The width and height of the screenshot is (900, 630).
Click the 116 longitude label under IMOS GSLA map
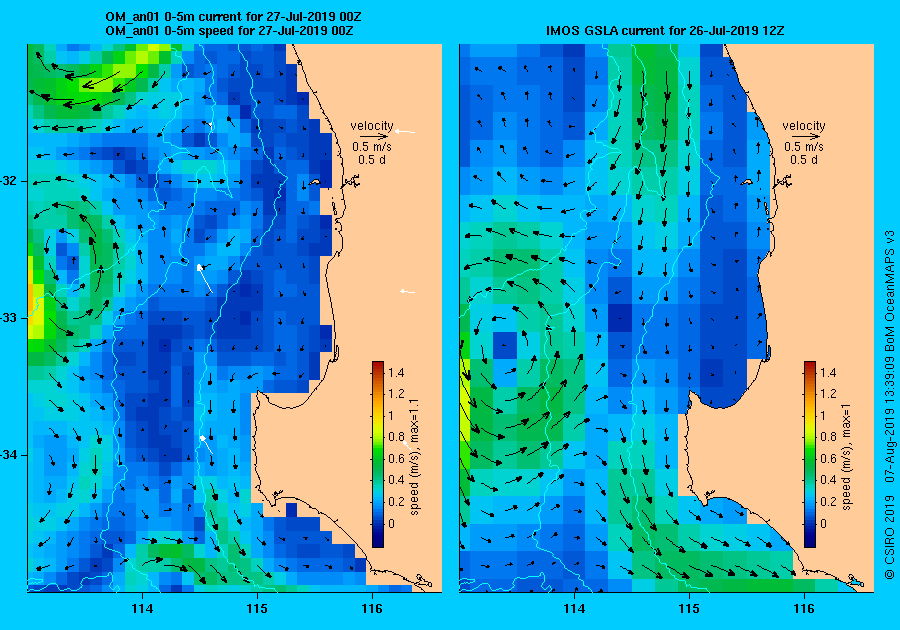point(804,609)
